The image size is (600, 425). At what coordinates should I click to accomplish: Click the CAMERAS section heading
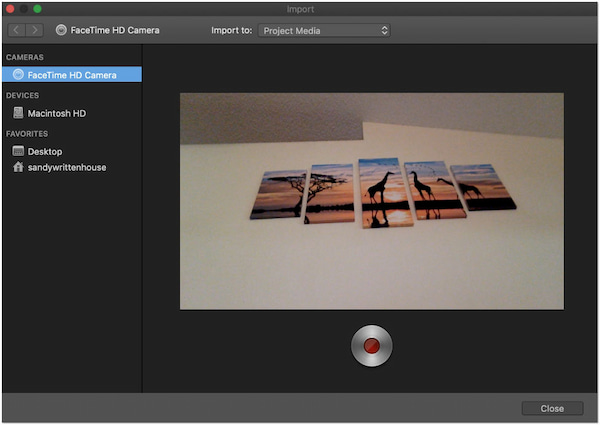pos(25,57)
